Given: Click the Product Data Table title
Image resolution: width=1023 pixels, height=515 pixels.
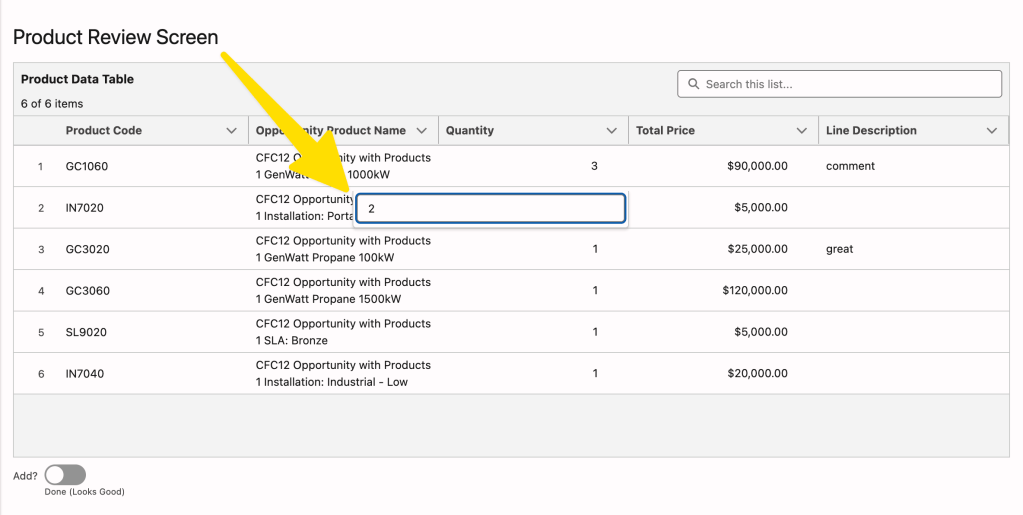Looking at the screenshot, I should coord(77,79).
